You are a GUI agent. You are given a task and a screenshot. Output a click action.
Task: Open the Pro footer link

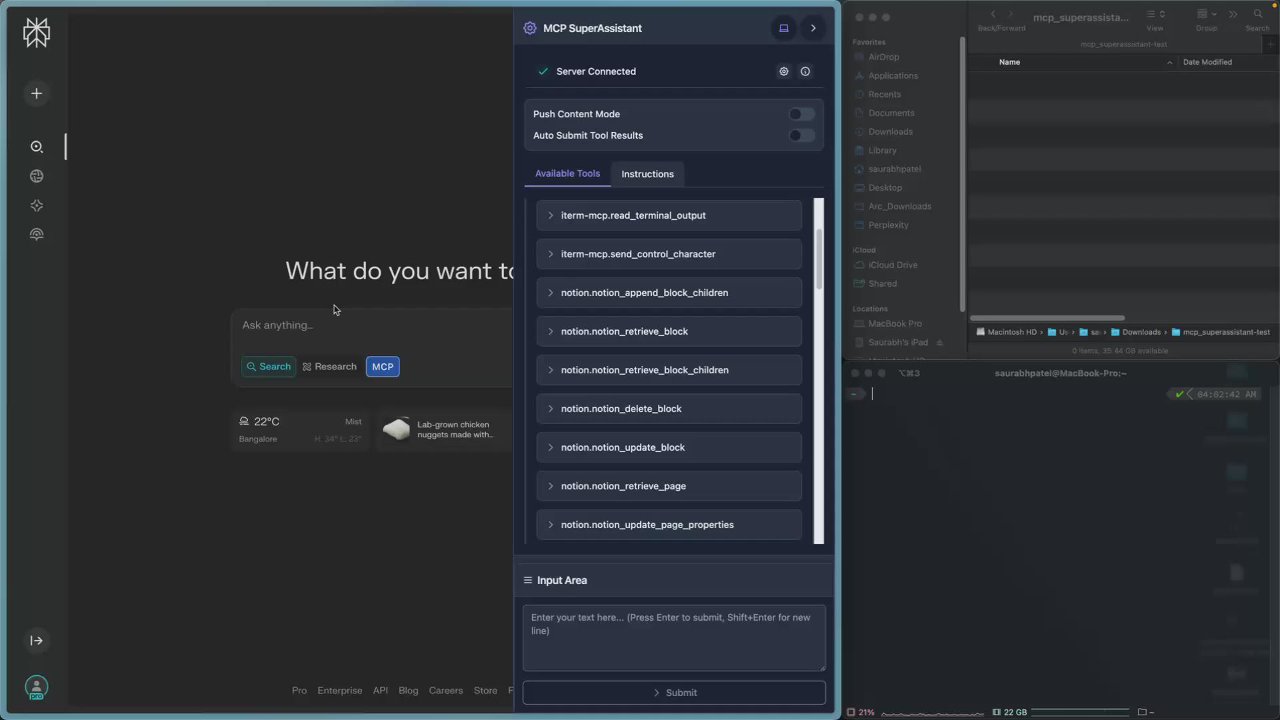pyautogui.click(x=299, y=691)
